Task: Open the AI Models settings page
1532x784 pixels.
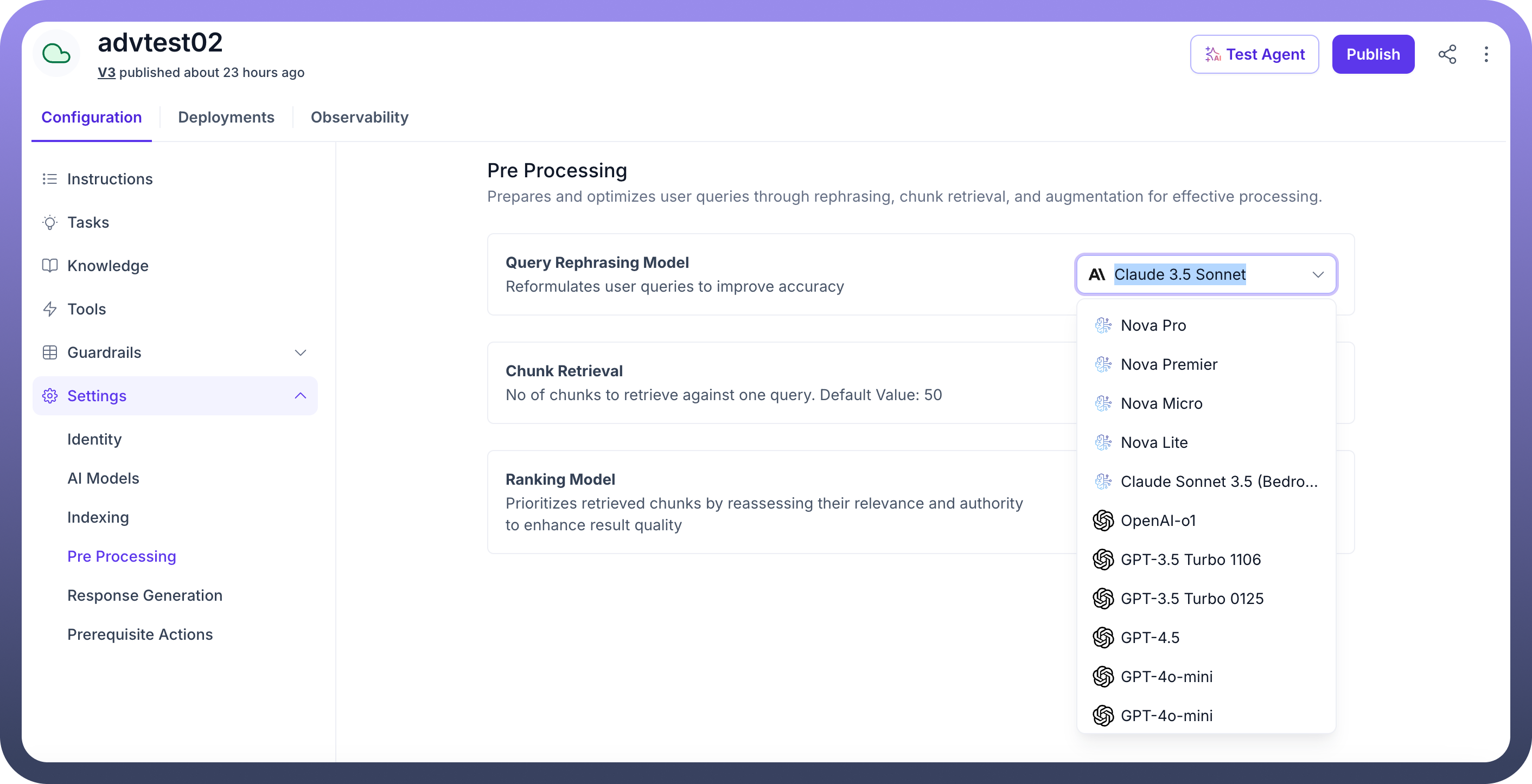Action: 103,479
